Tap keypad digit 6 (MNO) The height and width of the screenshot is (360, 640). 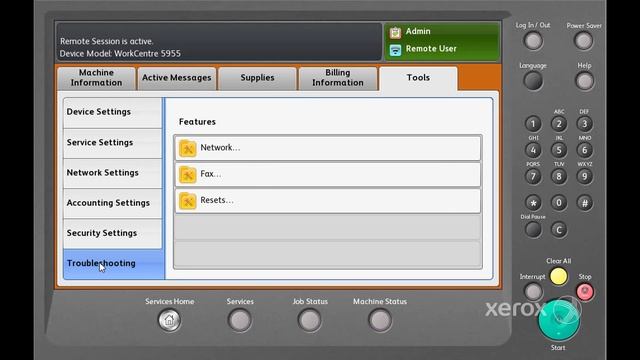[x=584, y=150]
